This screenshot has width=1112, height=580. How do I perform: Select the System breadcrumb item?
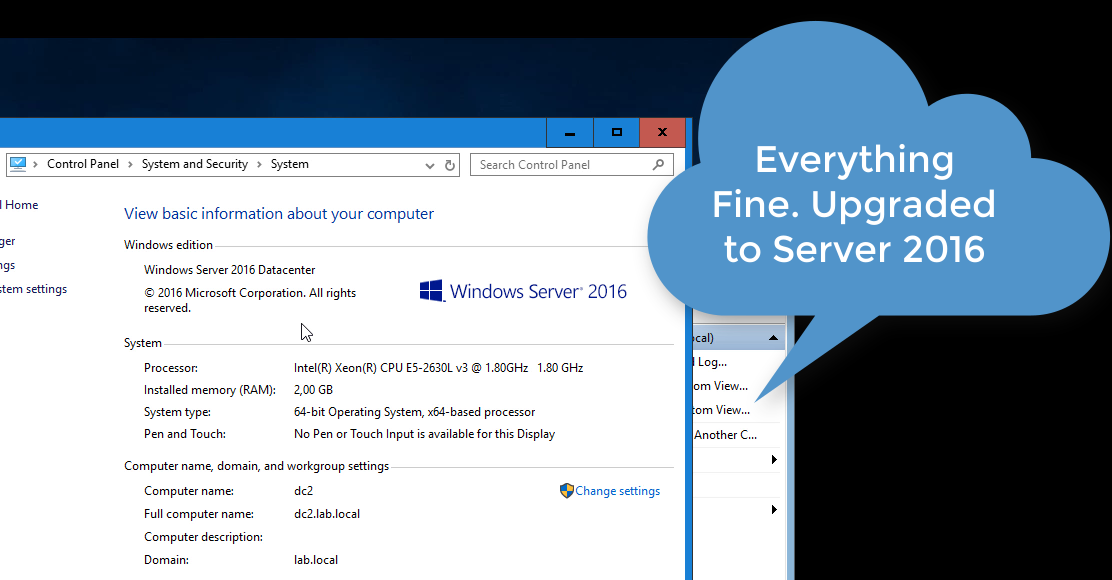(x=289, y=164)
